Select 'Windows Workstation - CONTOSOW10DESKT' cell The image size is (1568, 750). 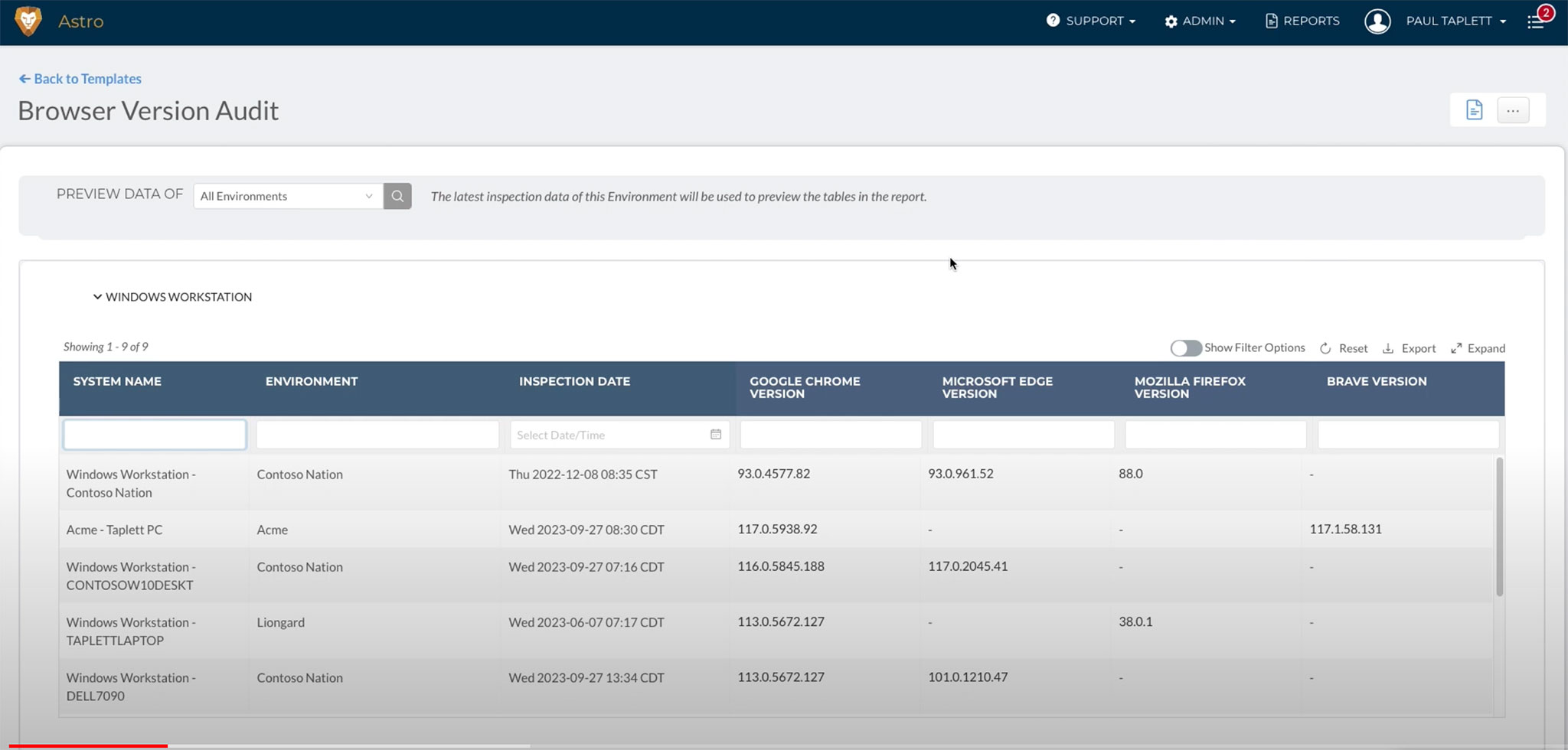click(131, 576)
